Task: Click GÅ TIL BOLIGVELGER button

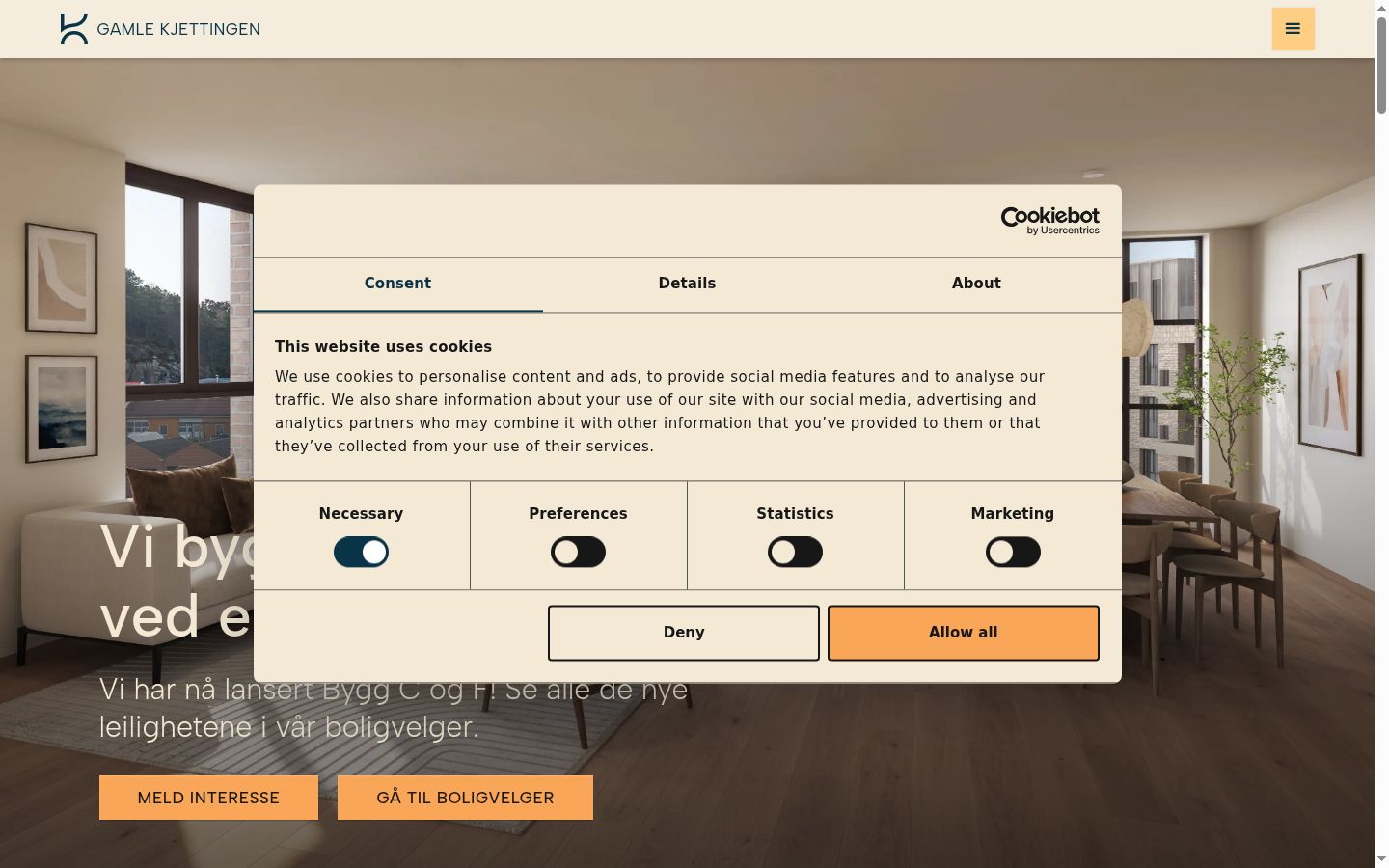Action: 465,798
